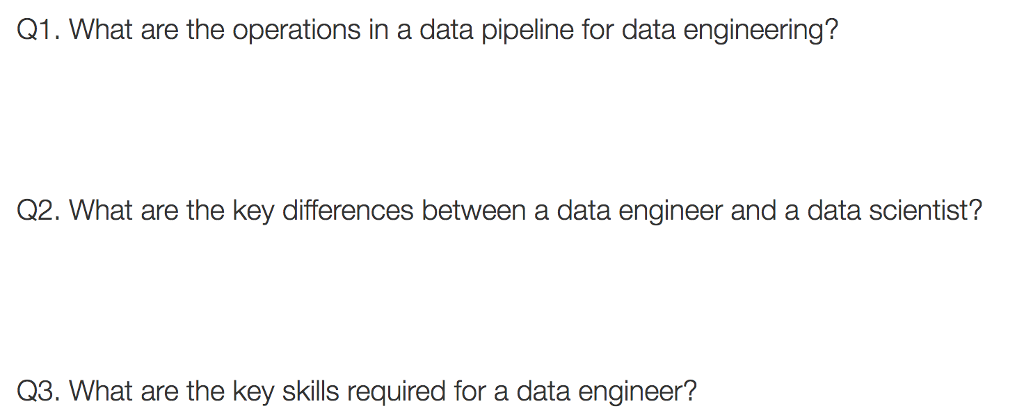The image size is (1024, 420).
Task: Click the "Q1." label
Action: click(41, 31)
